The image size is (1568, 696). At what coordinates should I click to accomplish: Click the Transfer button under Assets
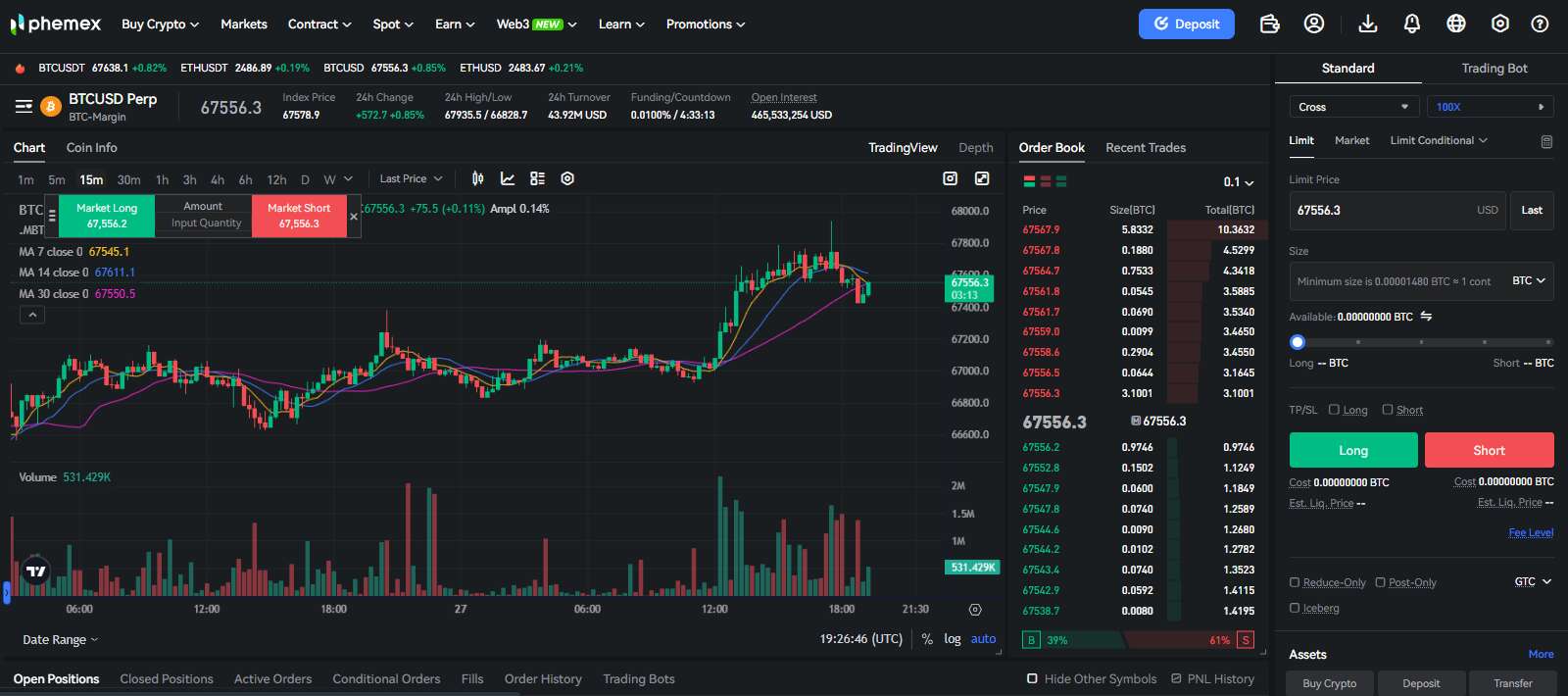pyautogui.click(x=1512, y=683)
